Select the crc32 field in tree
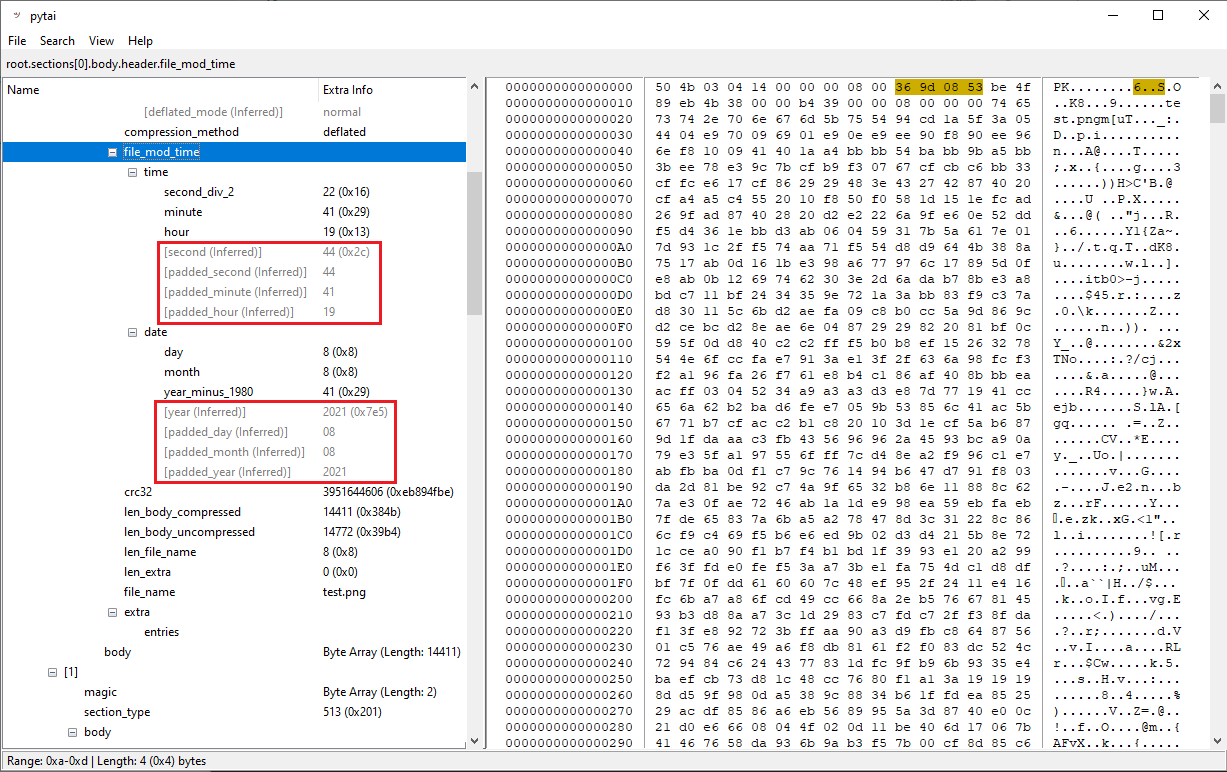The width and height of the screenshot is (1227, 772). (140, 492)
